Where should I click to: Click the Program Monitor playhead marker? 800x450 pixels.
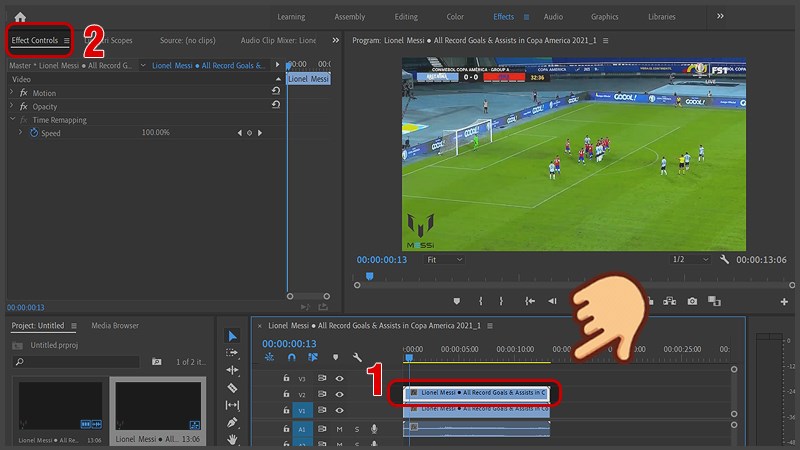point(369,276)
